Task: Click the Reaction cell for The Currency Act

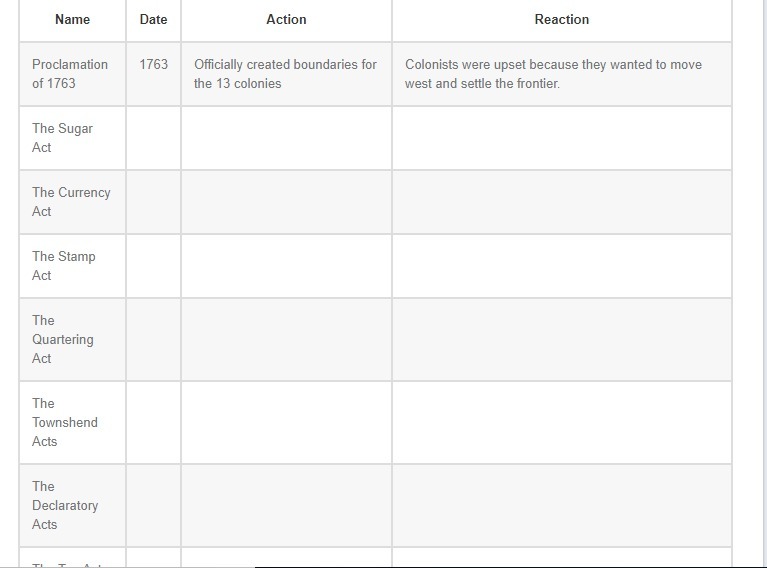Action: pos(561,202)
